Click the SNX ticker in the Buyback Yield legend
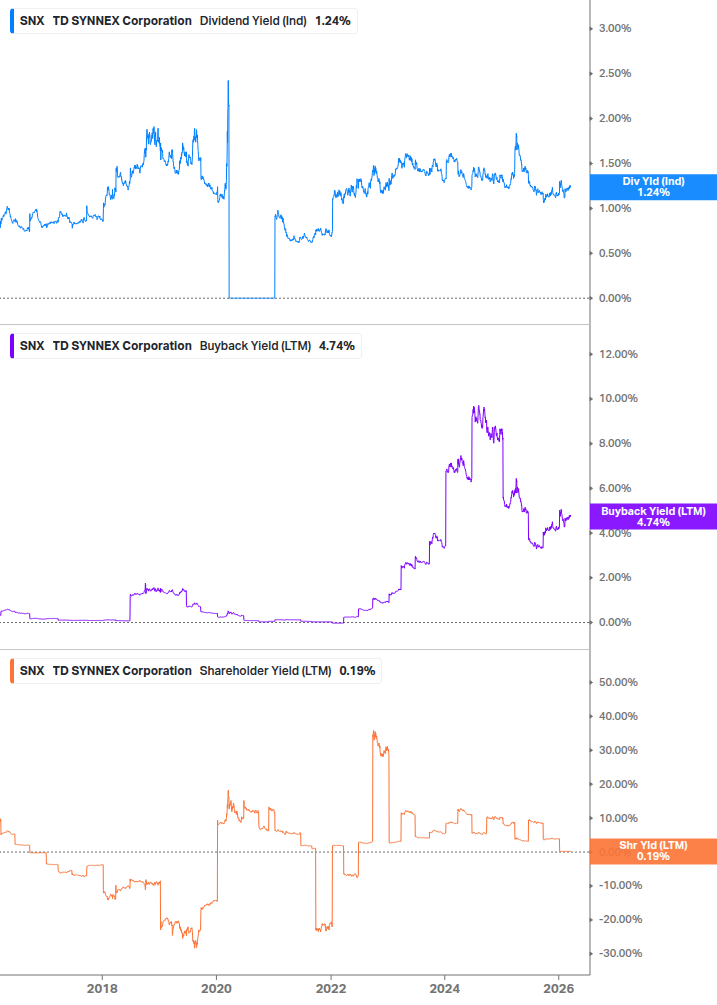Viewport: 717px width, 1005px height. tap(32, 346)
